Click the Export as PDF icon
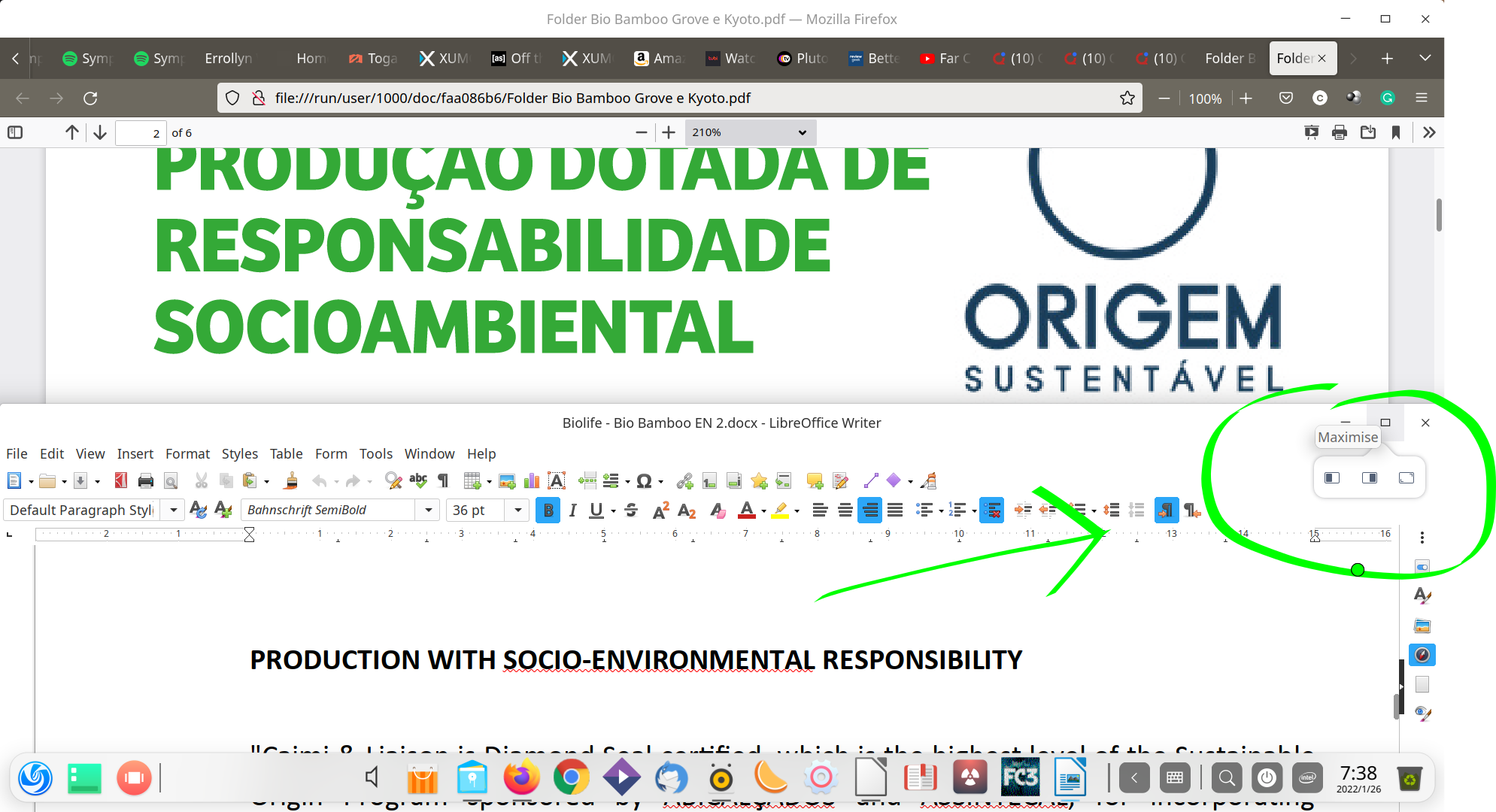Screen dimensions: 1496x812 pyautogui.click(x=120, y=481)
